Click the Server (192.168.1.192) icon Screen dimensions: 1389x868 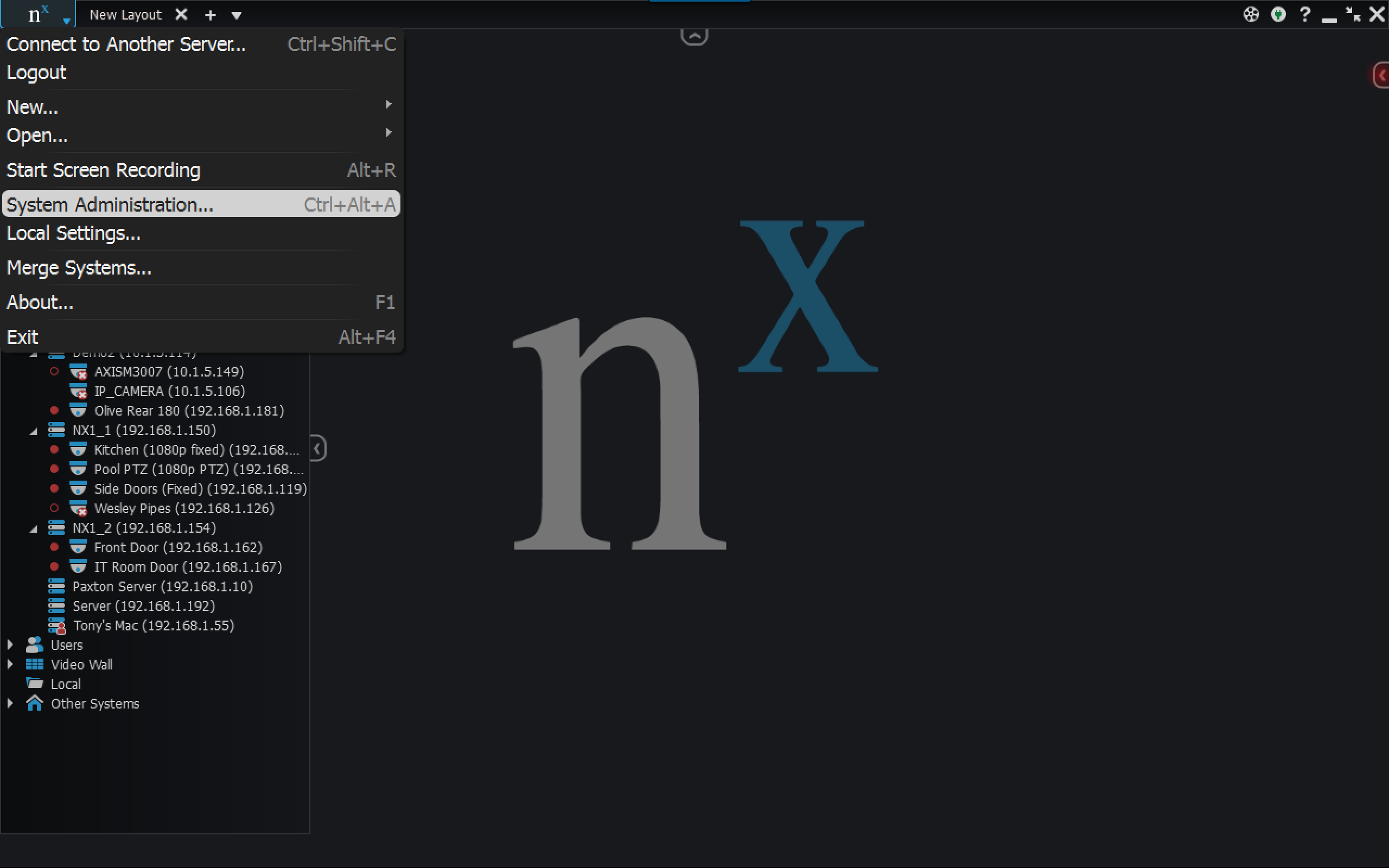[x=56, y=605]
